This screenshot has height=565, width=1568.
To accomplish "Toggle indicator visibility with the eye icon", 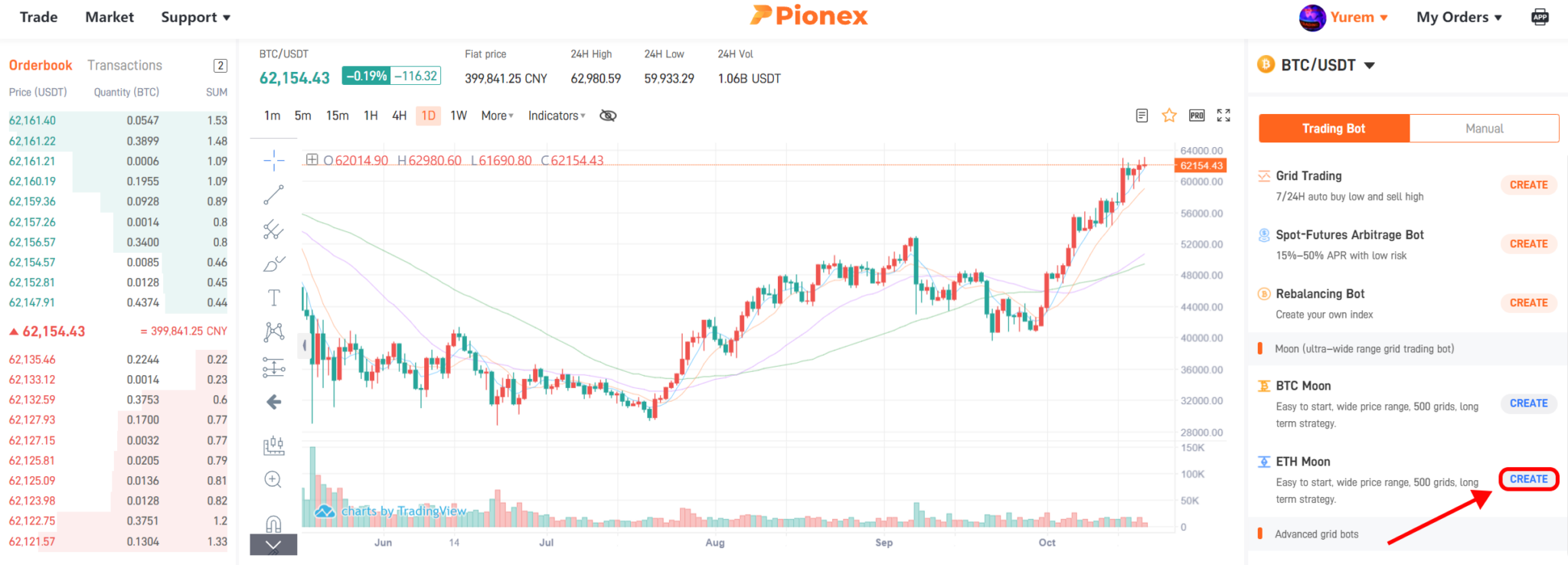I will [x=607, y=115].
